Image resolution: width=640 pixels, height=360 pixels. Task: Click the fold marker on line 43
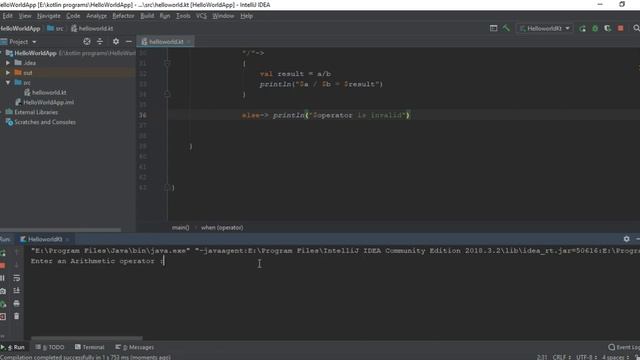click(x=167, y=187)
